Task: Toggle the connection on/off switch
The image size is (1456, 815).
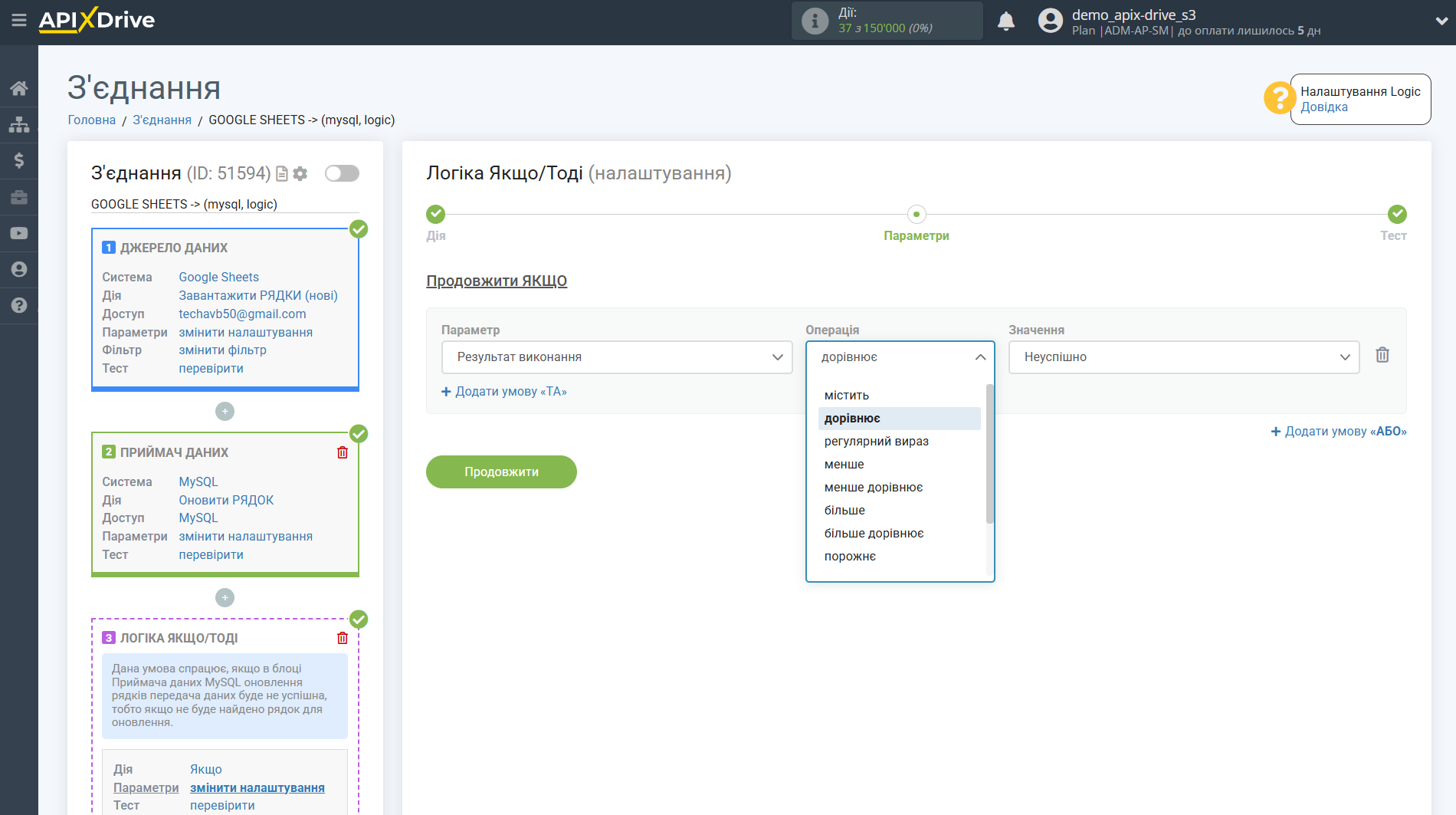Action: pos(342,173)
